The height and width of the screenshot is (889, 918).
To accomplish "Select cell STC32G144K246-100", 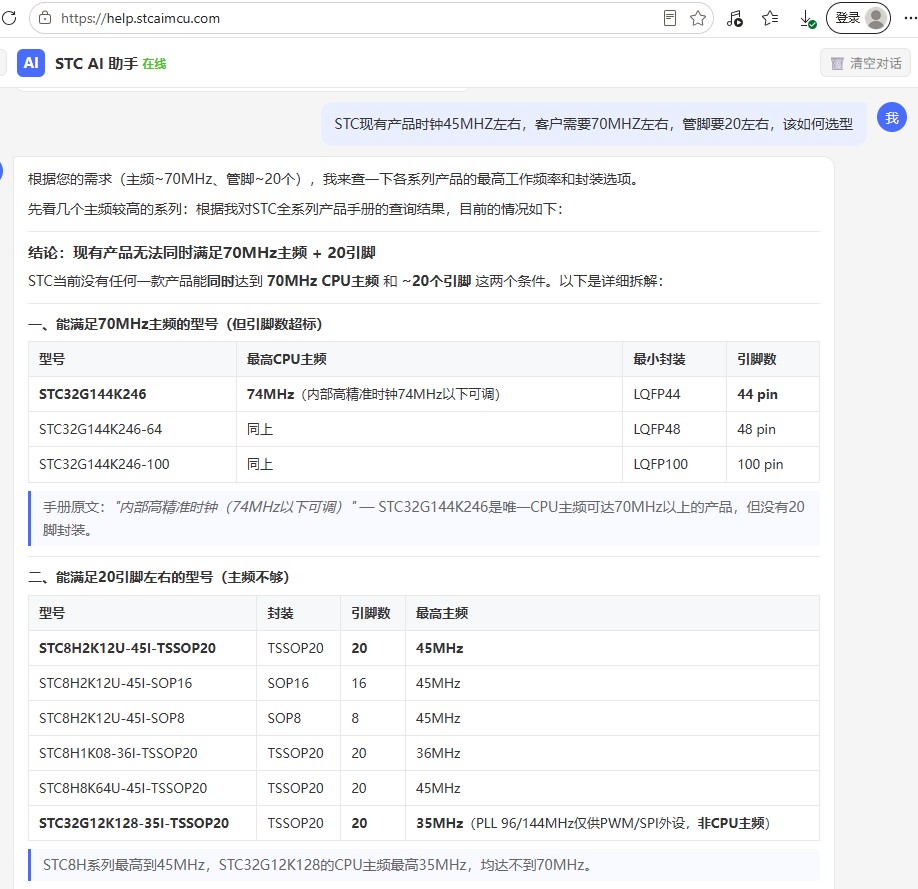I will 132,464.
